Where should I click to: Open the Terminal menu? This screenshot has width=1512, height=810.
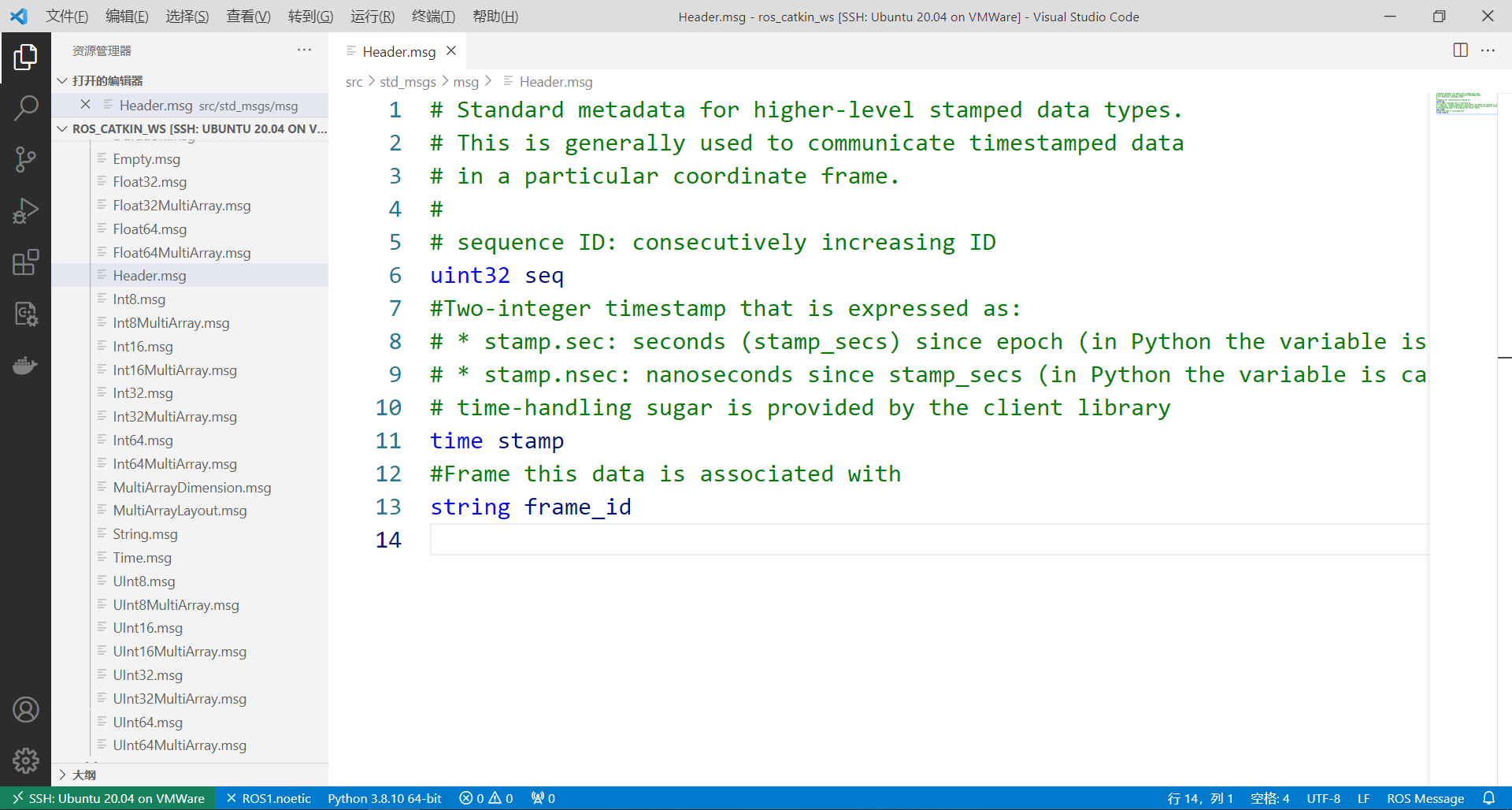tap(433, 17)
